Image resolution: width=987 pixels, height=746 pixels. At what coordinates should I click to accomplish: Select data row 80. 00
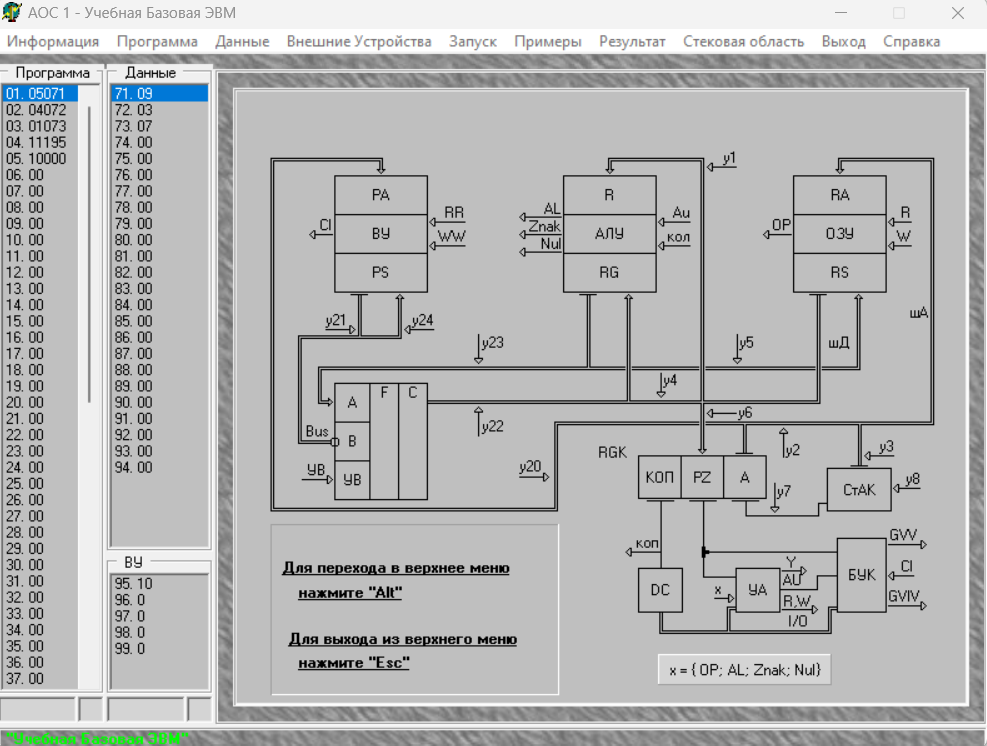click(160, 240)
